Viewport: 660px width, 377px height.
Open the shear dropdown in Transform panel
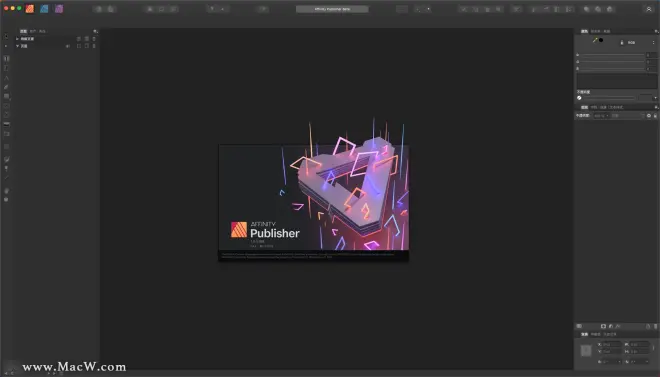[x=647, y=361]
